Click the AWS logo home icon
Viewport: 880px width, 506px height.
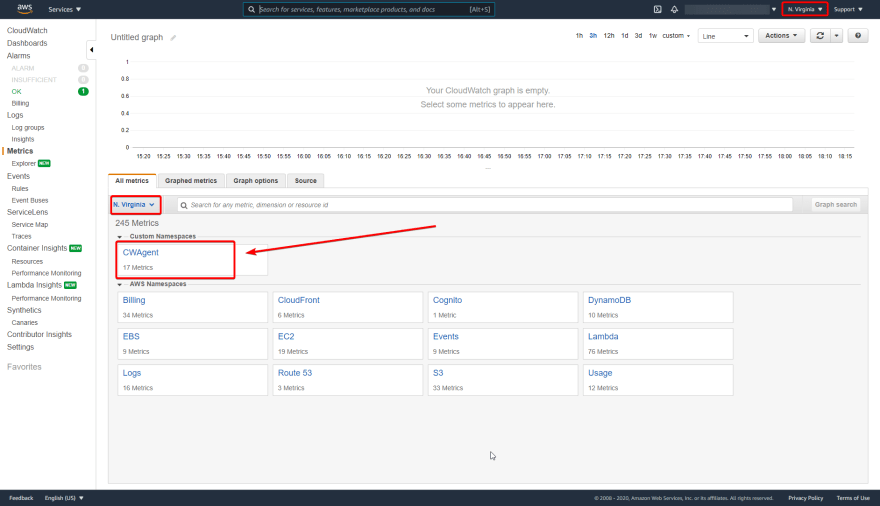pyautogui.click(x=25, y=9)
